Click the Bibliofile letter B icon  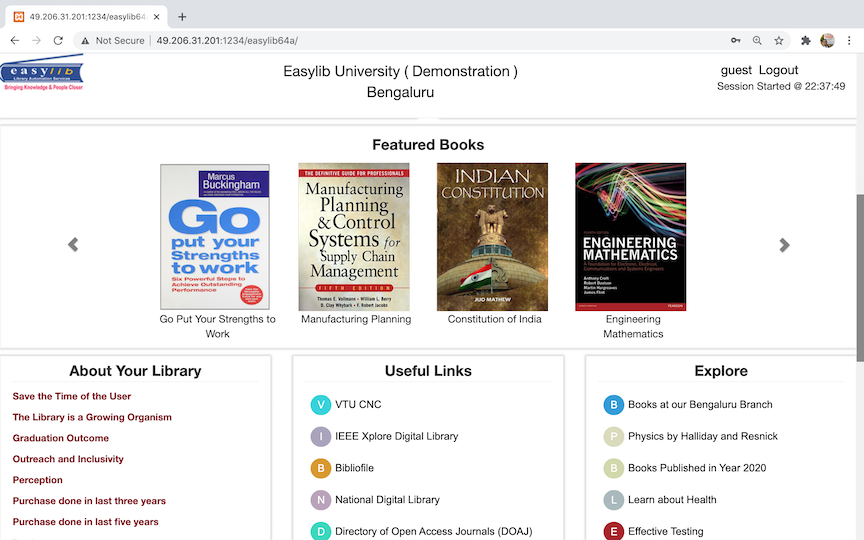coord(321,468)
